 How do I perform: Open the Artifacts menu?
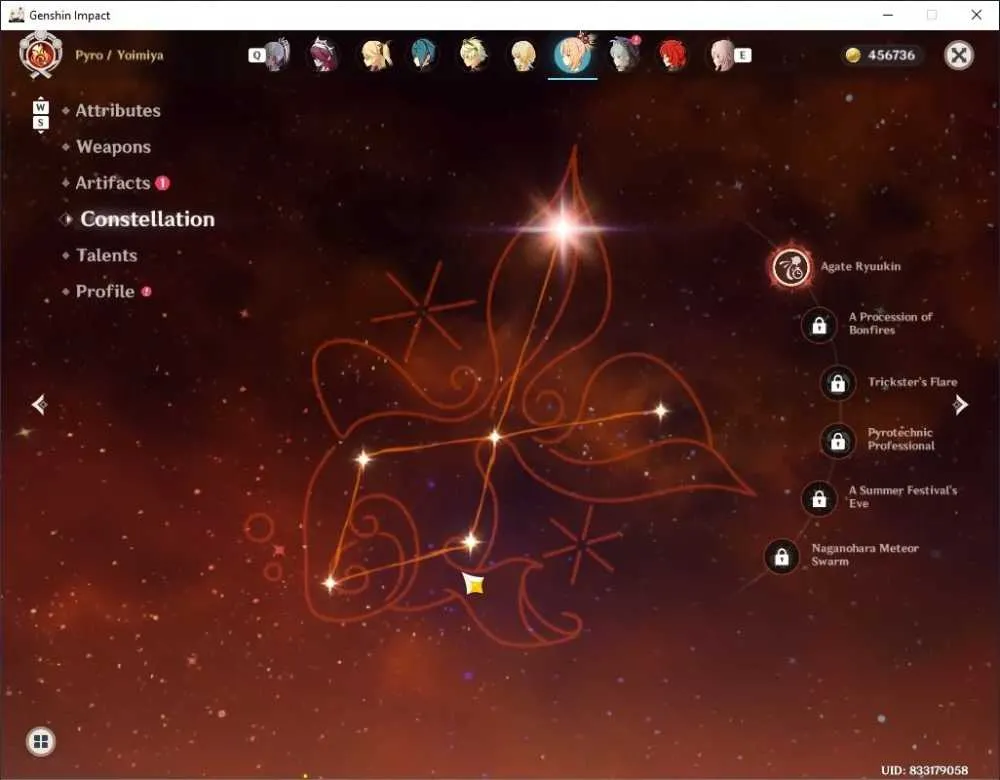point(113,183)
